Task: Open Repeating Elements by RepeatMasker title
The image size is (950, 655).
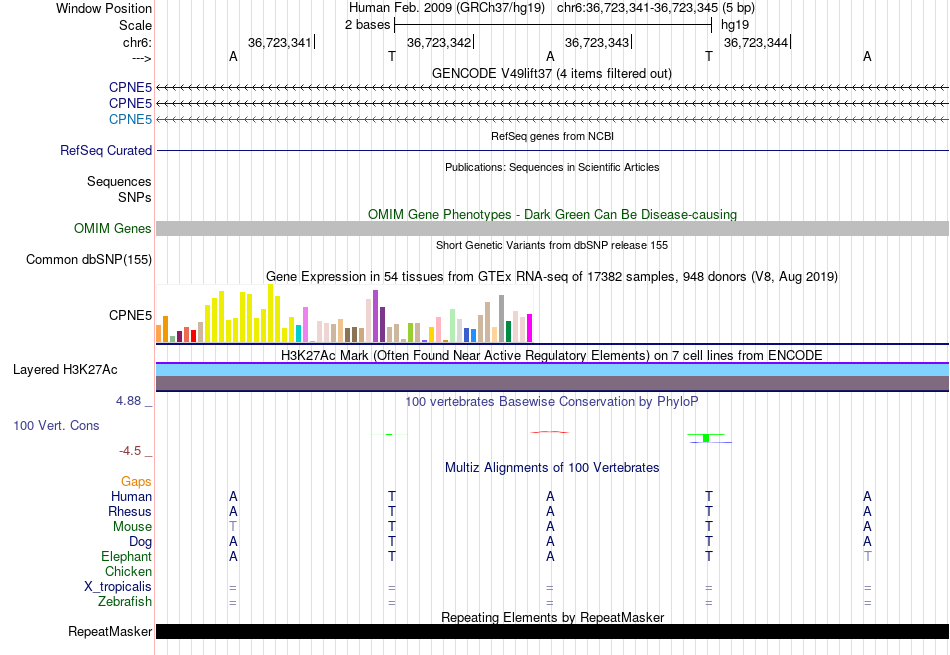Action: point(552,617)
